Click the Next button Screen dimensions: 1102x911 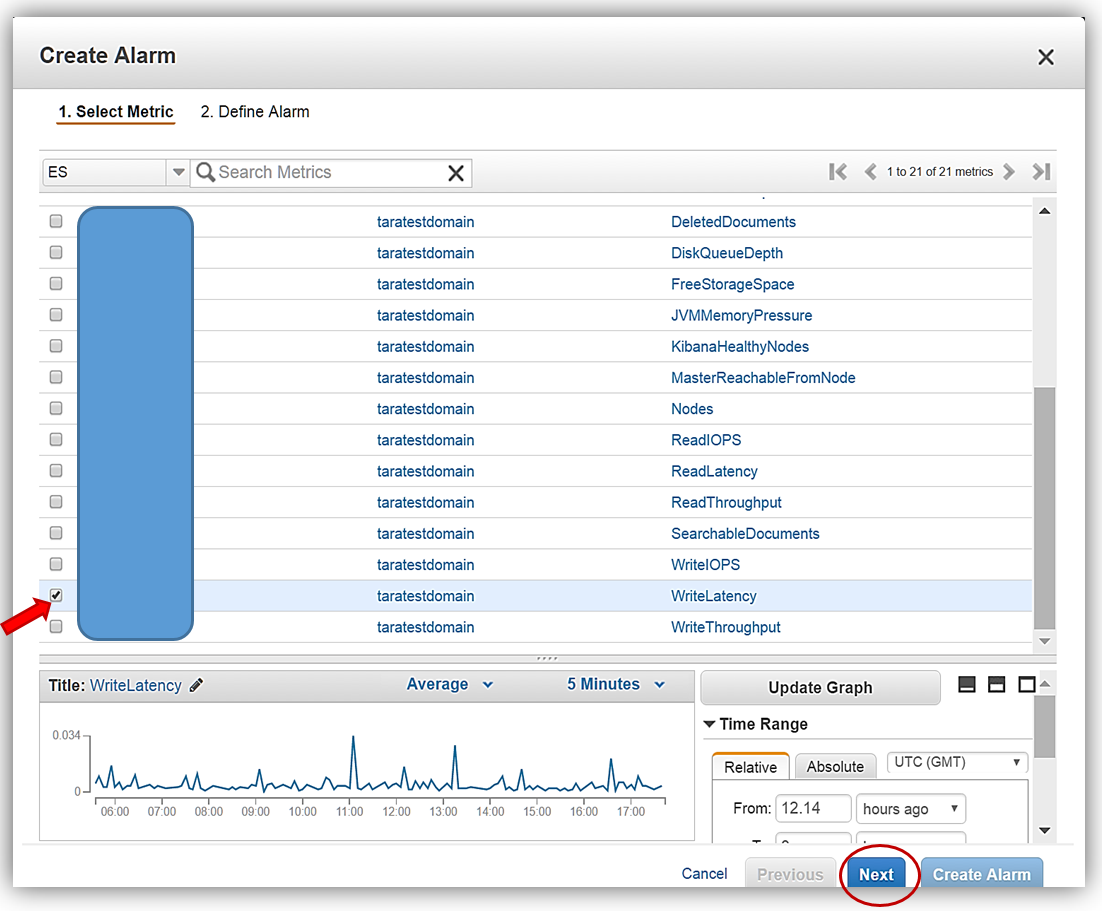[x=876, y=874]
